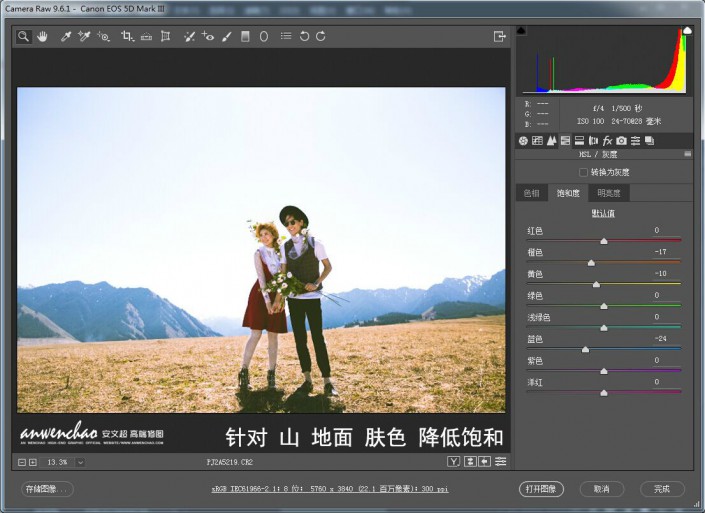Open the Effects fx panel icon

pyautogui.click(x=607, y=141)
